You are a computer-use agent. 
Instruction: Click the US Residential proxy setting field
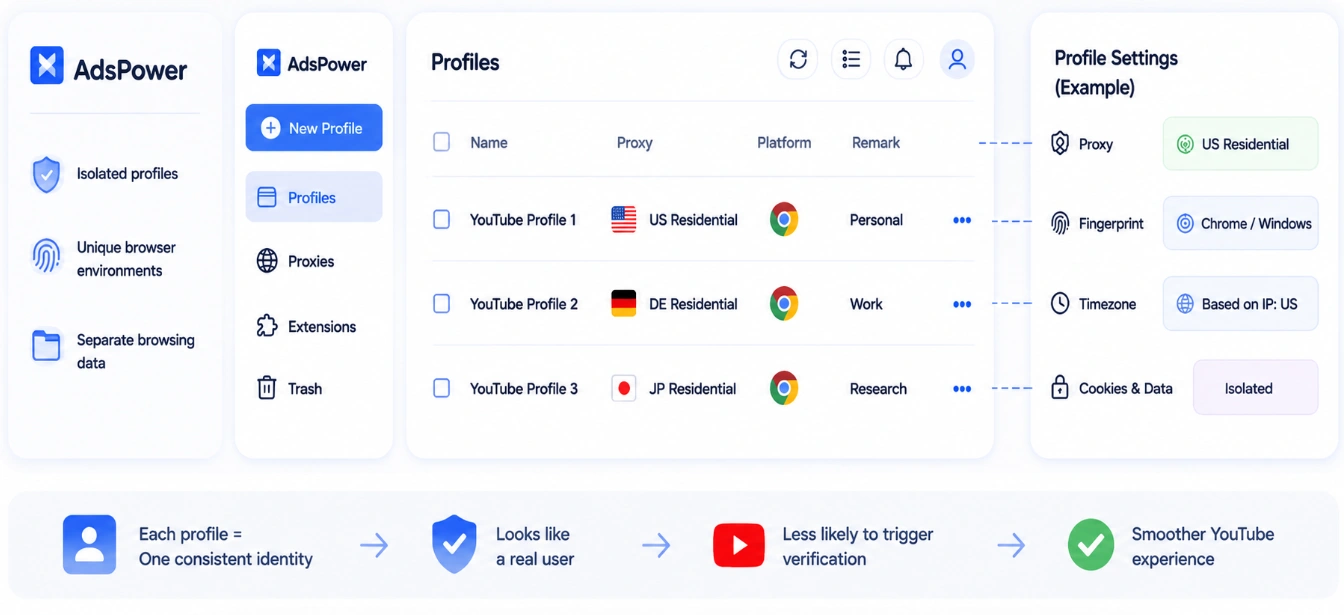1240,144
